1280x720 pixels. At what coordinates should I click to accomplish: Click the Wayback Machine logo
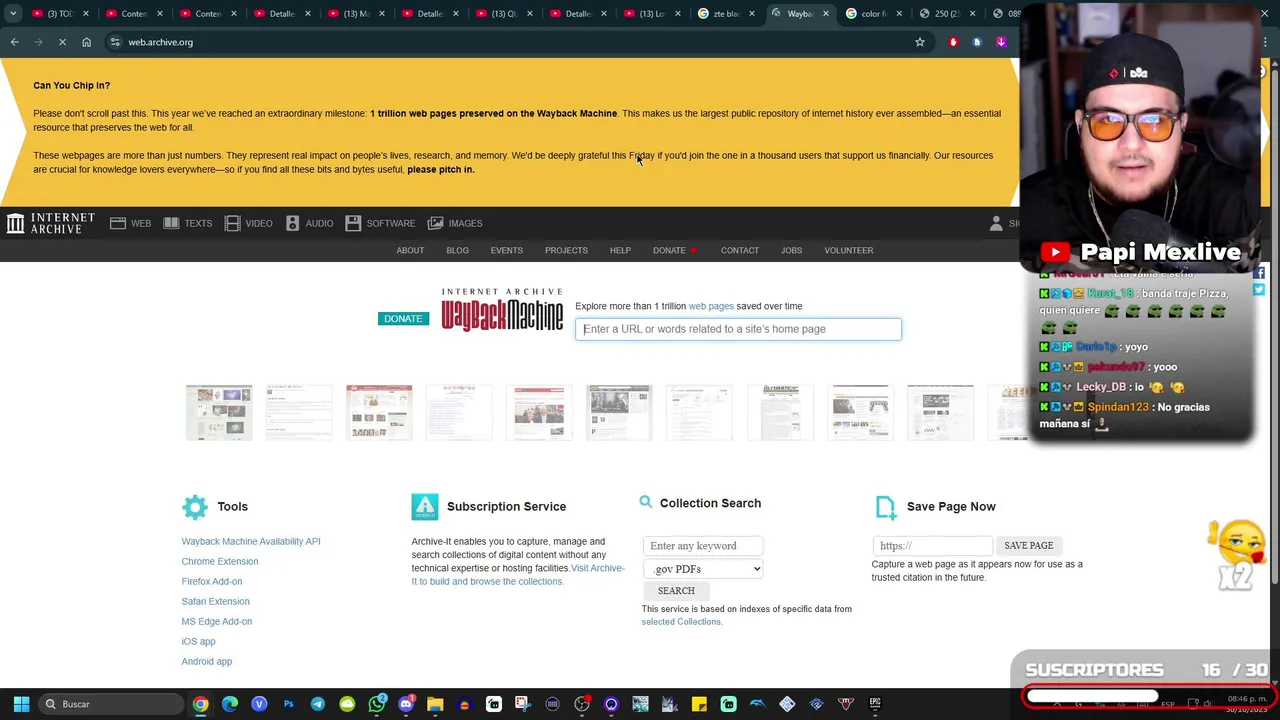[502, 310]
